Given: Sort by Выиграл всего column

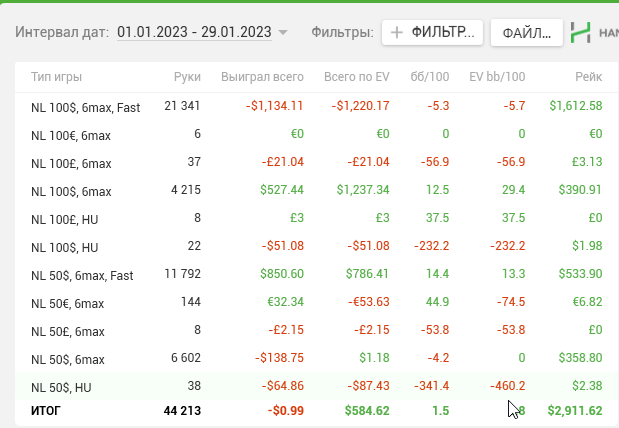Looking at the screenshot, I should coord(262,77).
